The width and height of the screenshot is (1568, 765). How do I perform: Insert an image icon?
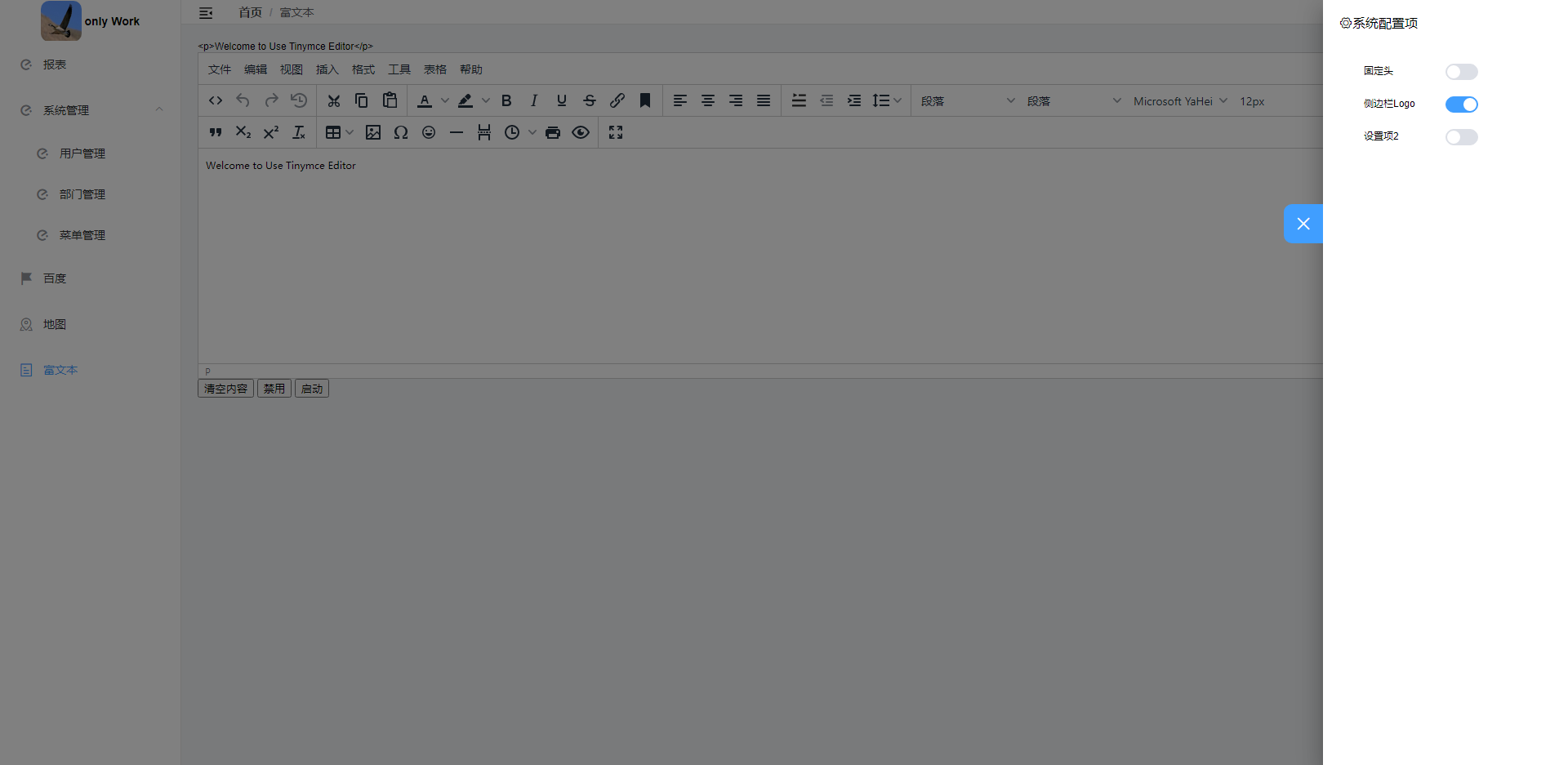pyautogui.click(x=373, y=132)
